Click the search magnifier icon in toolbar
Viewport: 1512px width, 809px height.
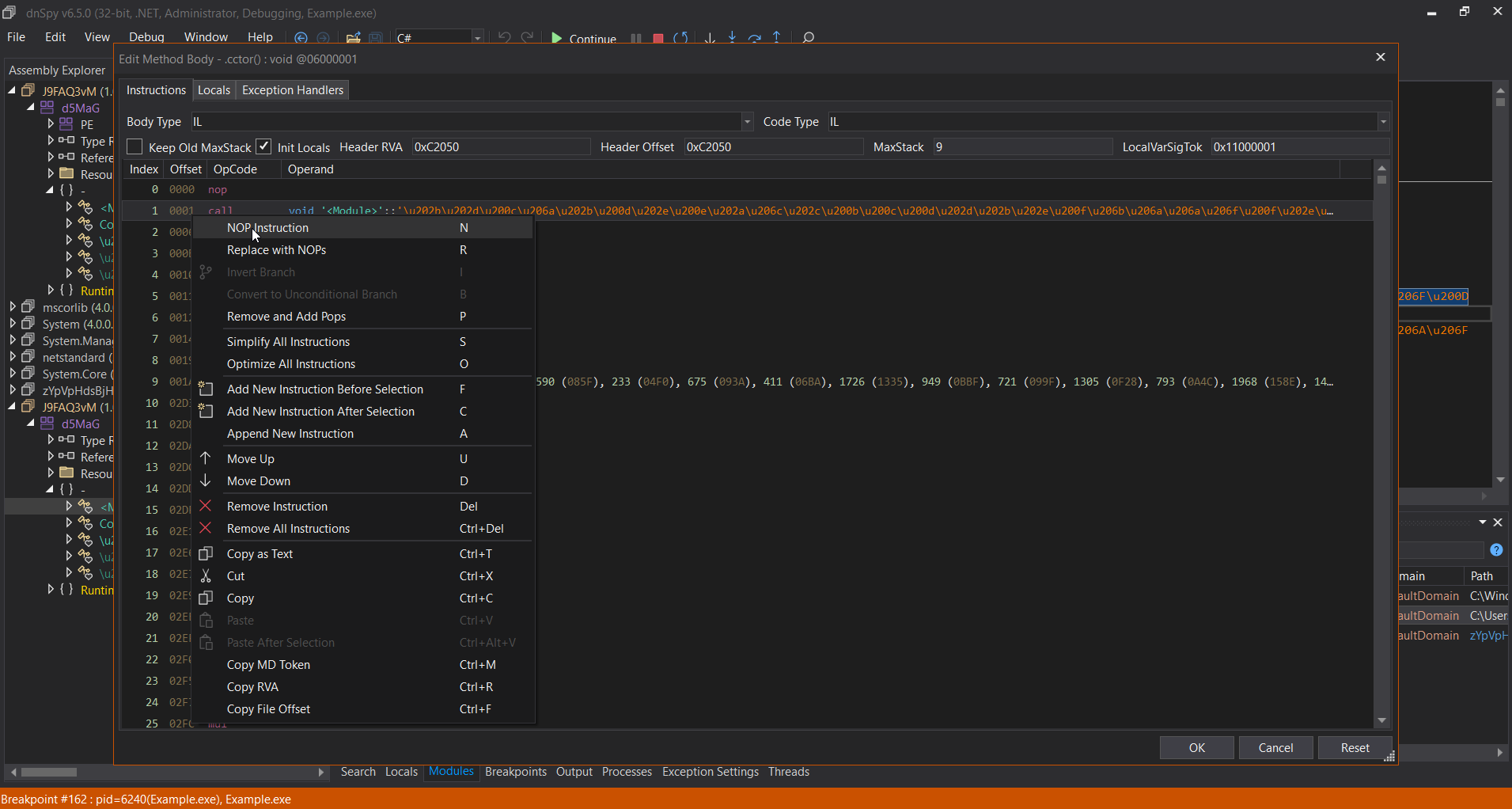(x=808, y=38)
